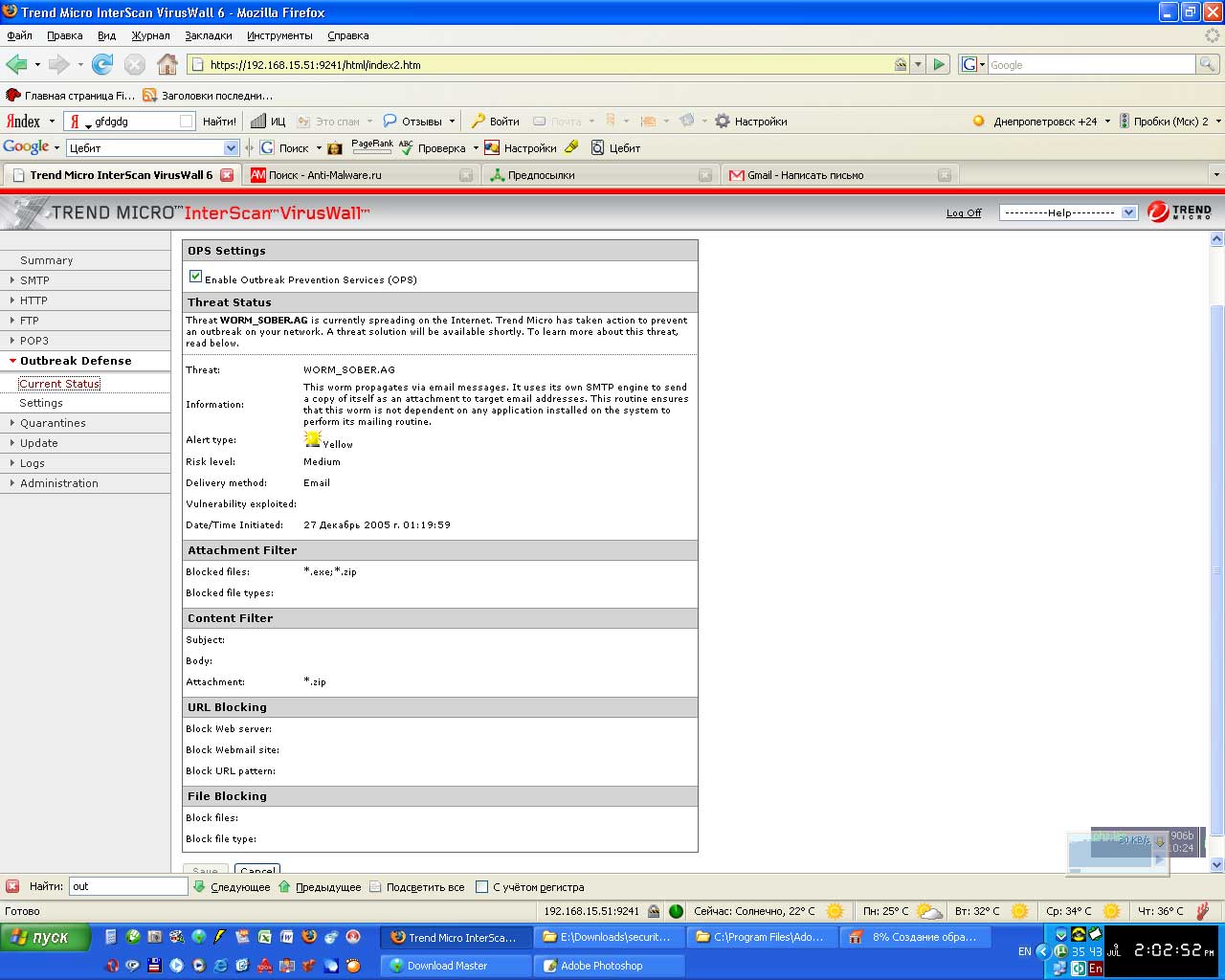Click the Найти! button on Yandex bar

219,122
